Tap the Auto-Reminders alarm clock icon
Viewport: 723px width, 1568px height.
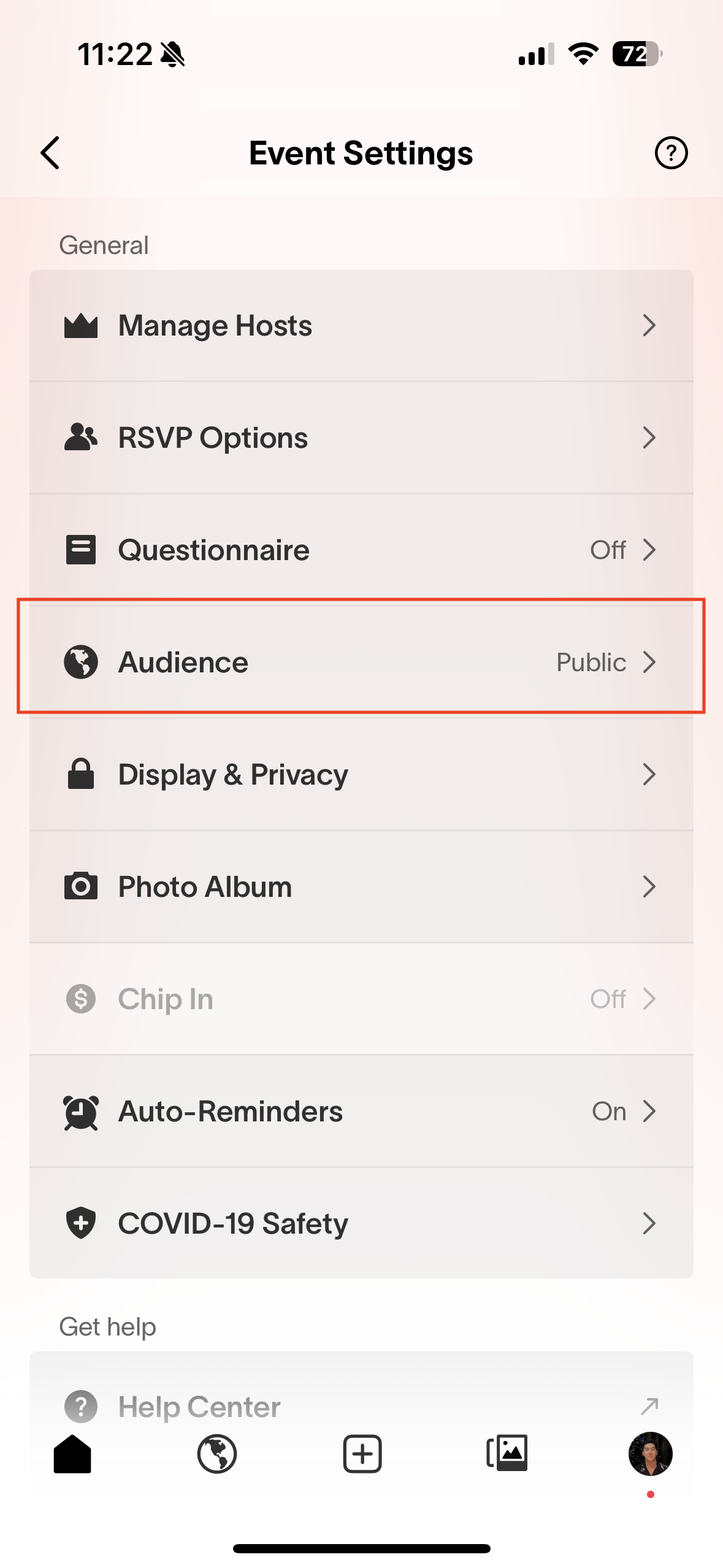[x=81, y=1112]
